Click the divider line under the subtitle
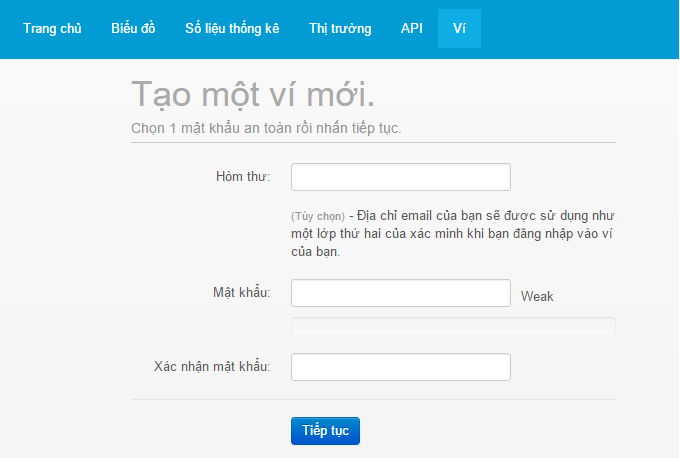This screenshot has width=680, height=458. tap(373, 143)
